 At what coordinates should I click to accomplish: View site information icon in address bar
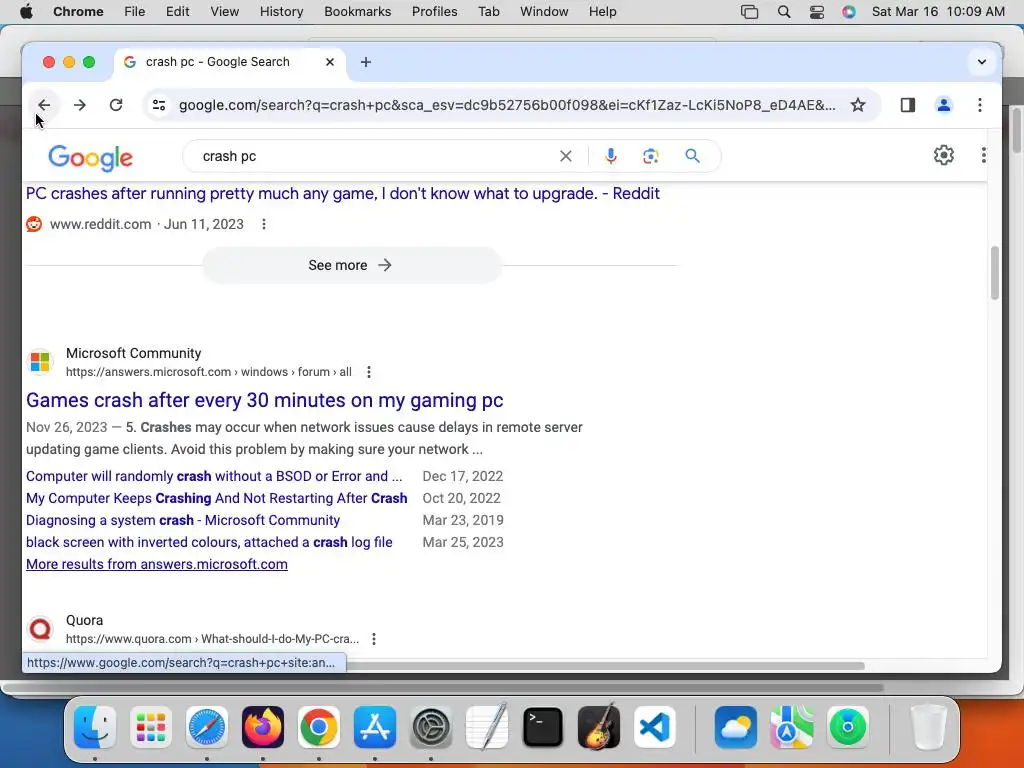(159, 105)
